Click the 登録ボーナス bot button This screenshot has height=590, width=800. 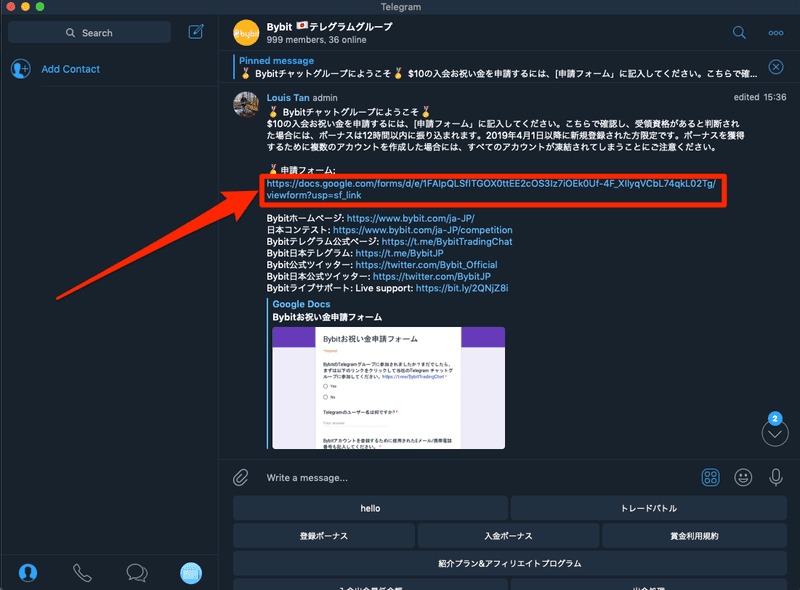(x=324, y=536)
